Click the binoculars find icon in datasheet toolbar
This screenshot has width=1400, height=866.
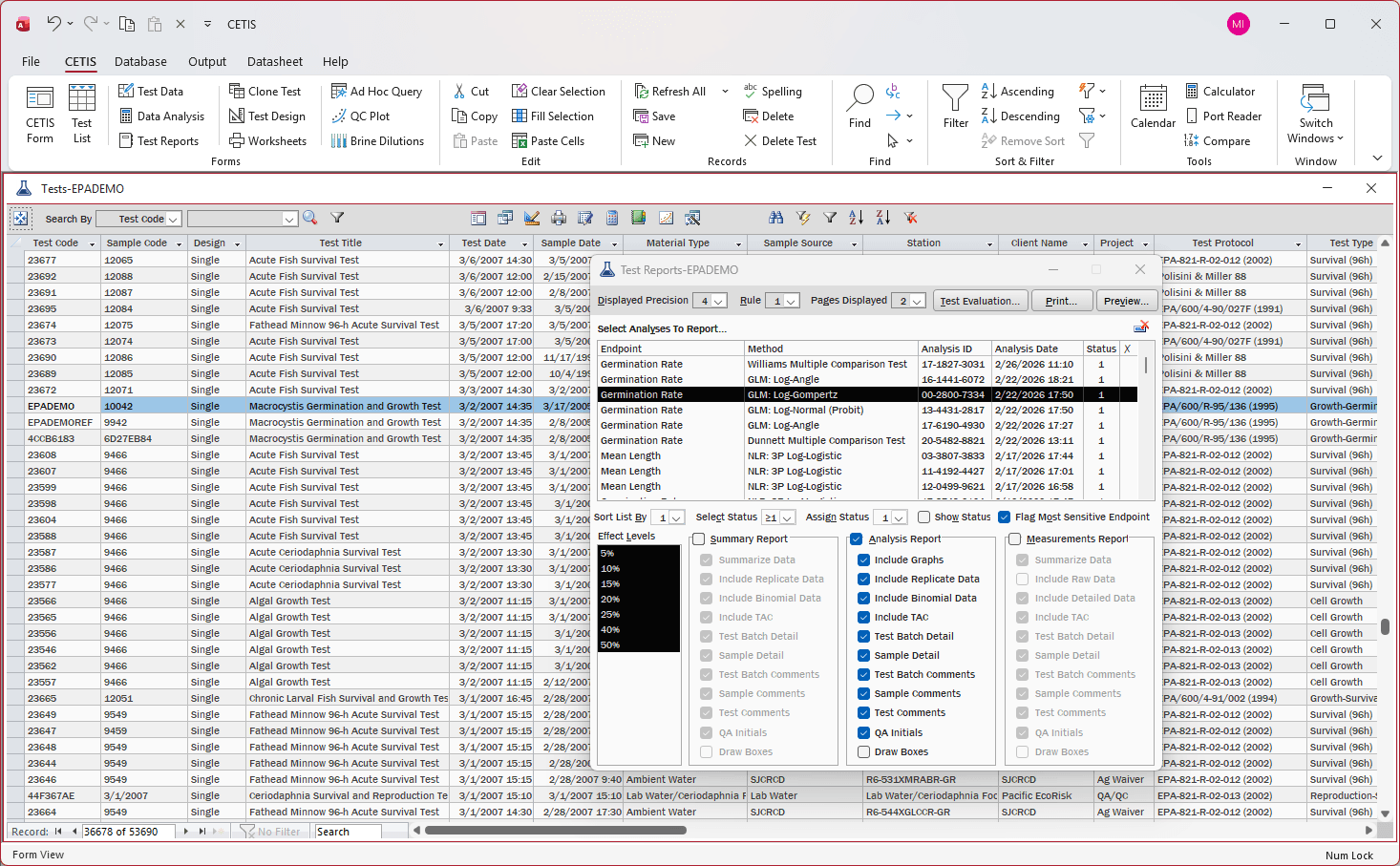tap(775, 219)
